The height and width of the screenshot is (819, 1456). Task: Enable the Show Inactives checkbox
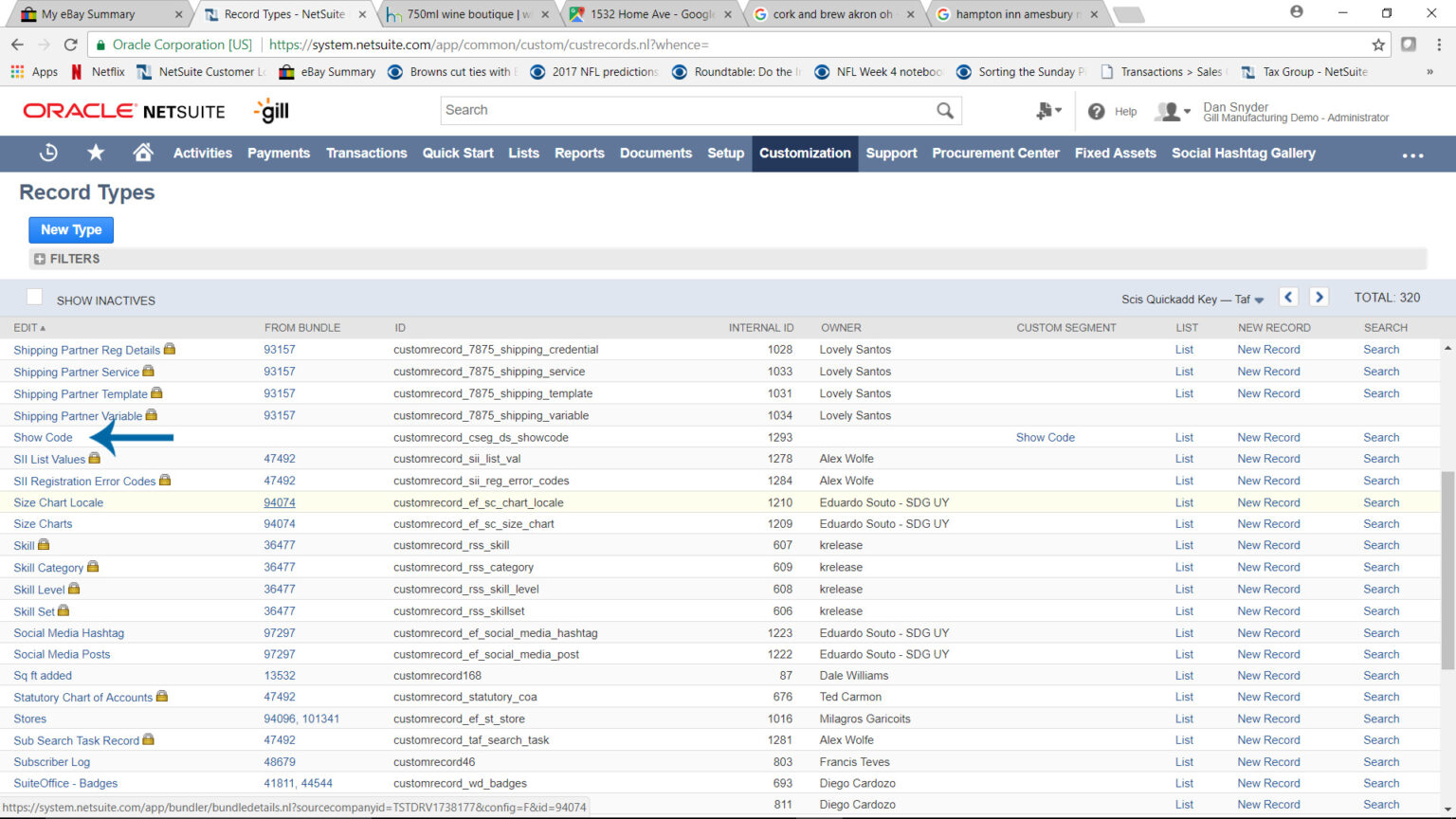point(34,296)
